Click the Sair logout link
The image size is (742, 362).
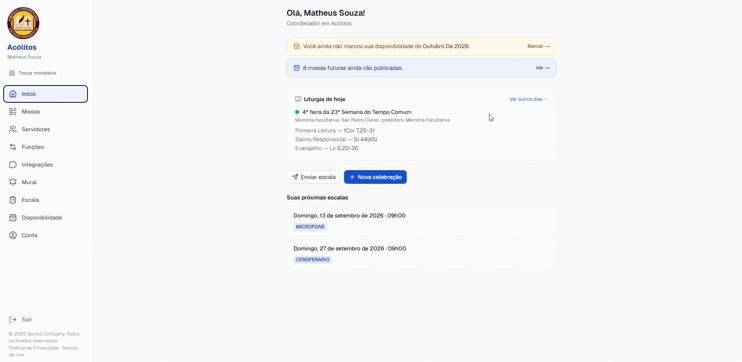click(20, 319)
